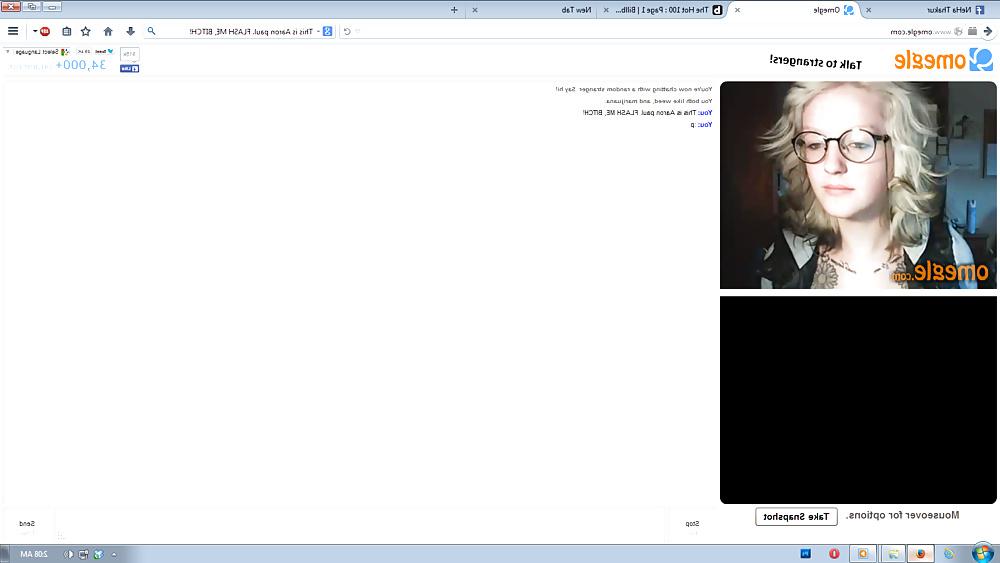Bookmark this page with the star
The width and height of the screenshot is (1000, 563).
86,31
